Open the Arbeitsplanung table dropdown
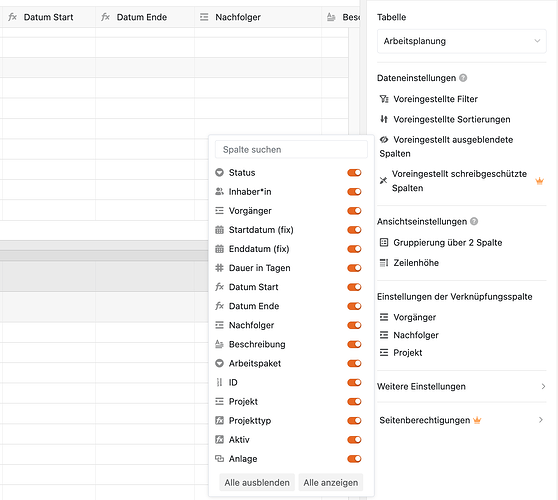This screenshot has width=558, height=500. (462, 41)
